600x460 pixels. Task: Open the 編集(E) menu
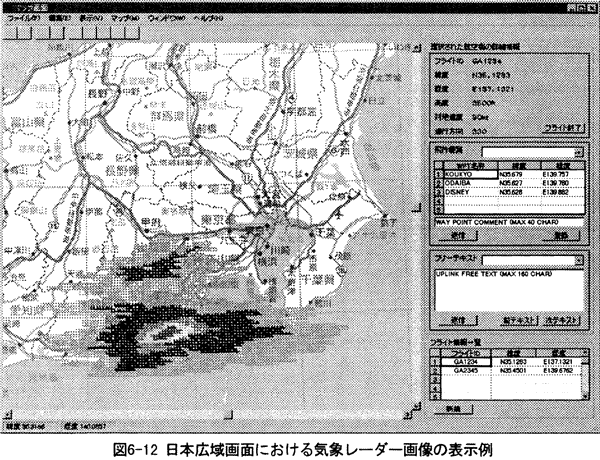pos(60,18)
